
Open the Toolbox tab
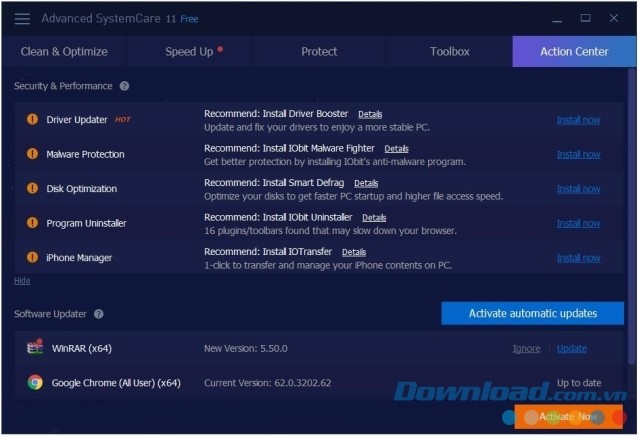[x=450, y=51]
